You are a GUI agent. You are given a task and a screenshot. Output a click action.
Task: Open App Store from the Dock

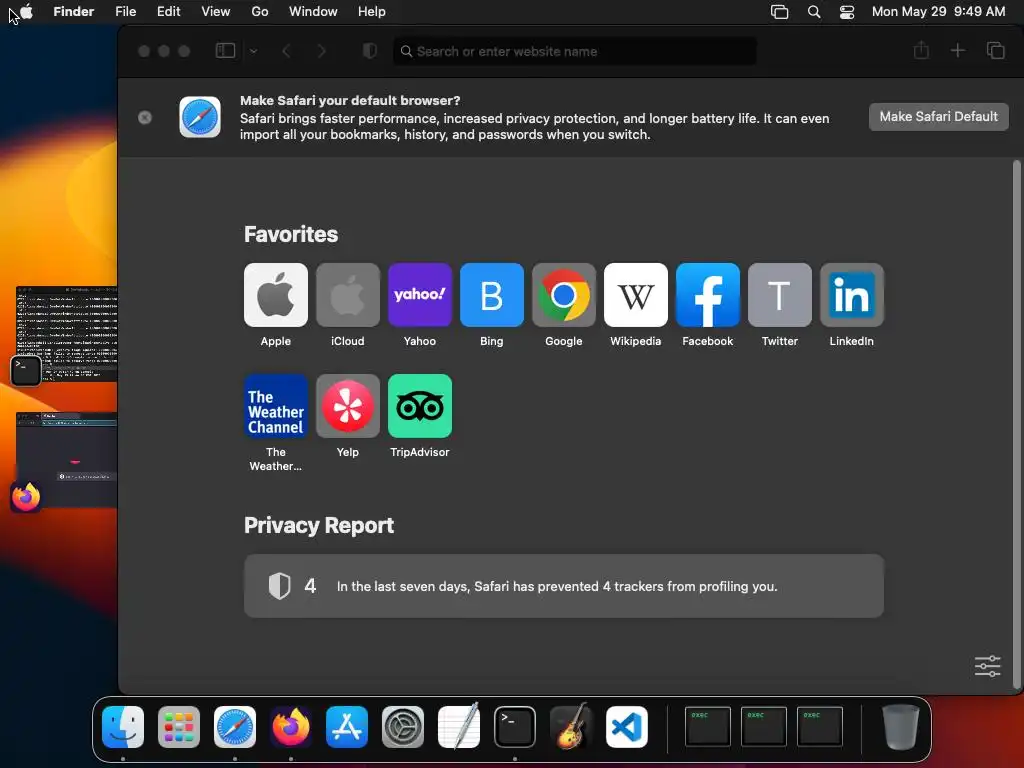click(x=347, y=727)
